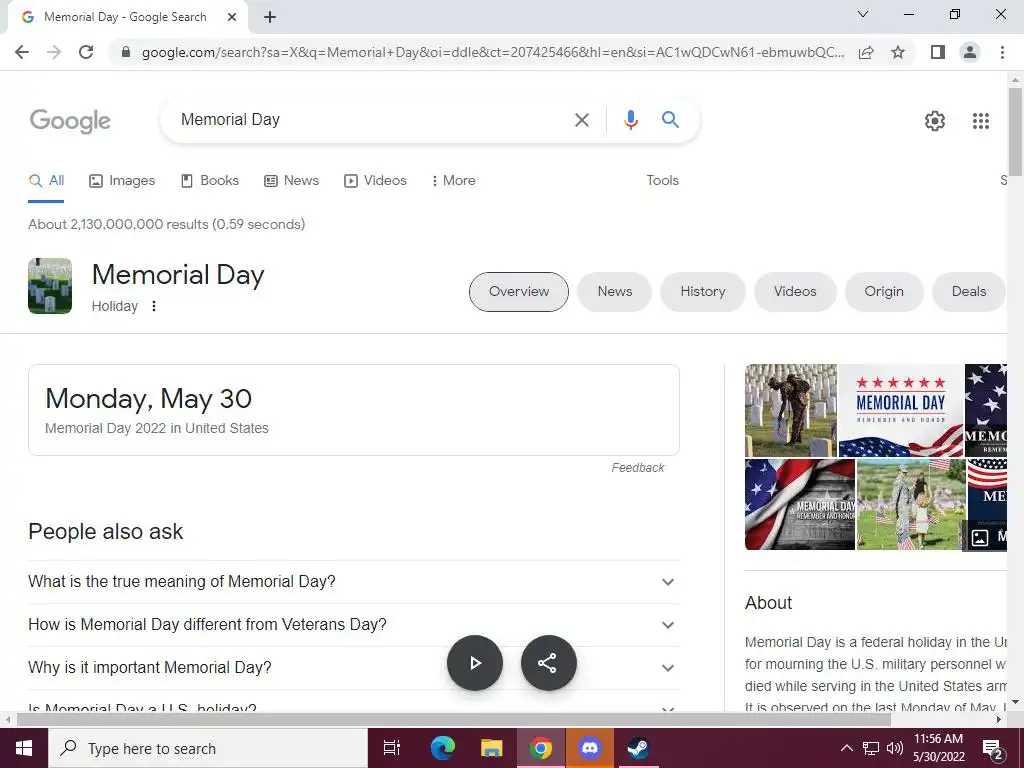Image resolution: width=1024 pixels, height=768 pixels.
Task: Click the browser forward arrow
Action: pyautogui.click(x=54, y=52)
